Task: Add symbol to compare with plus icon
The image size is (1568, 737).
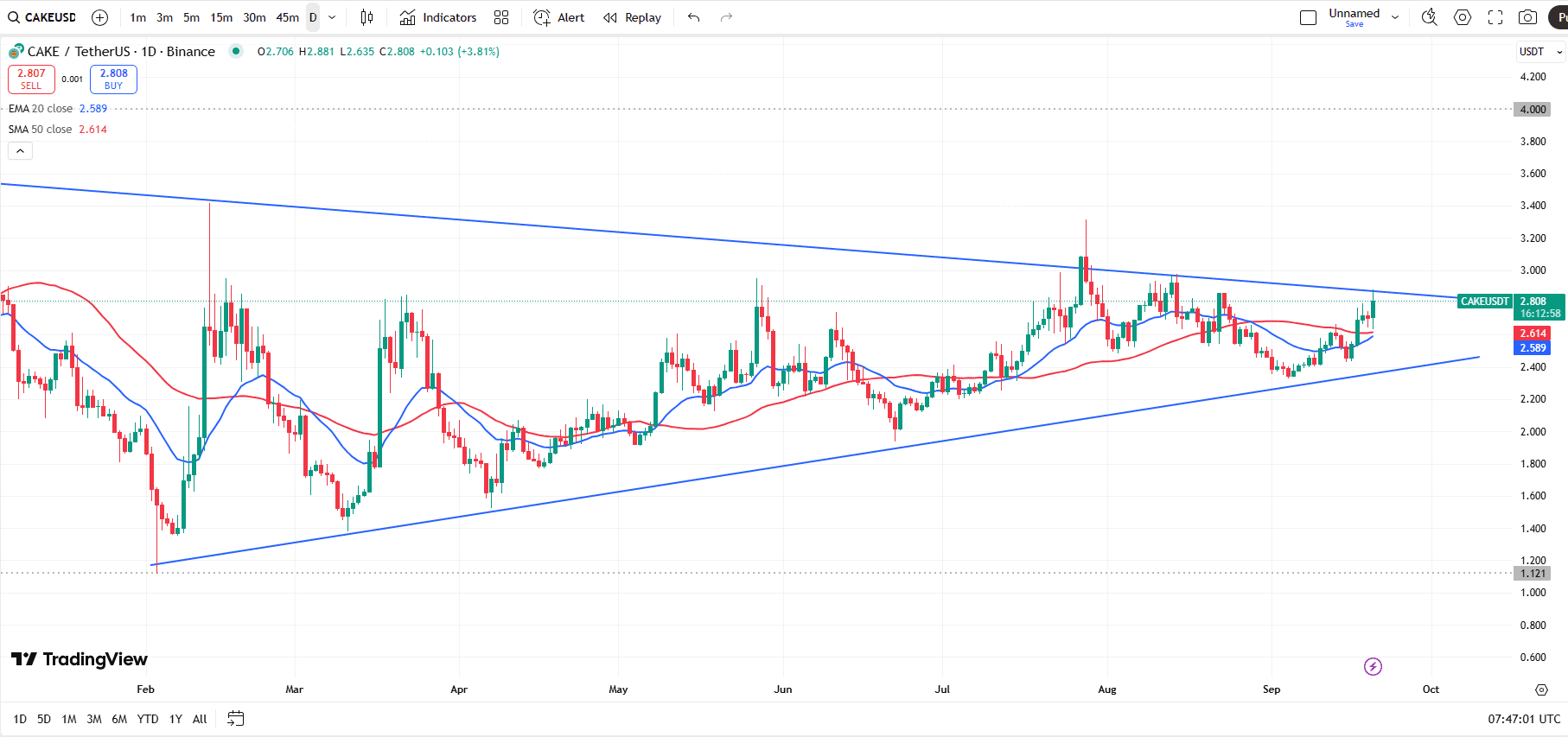Action: 100,17
